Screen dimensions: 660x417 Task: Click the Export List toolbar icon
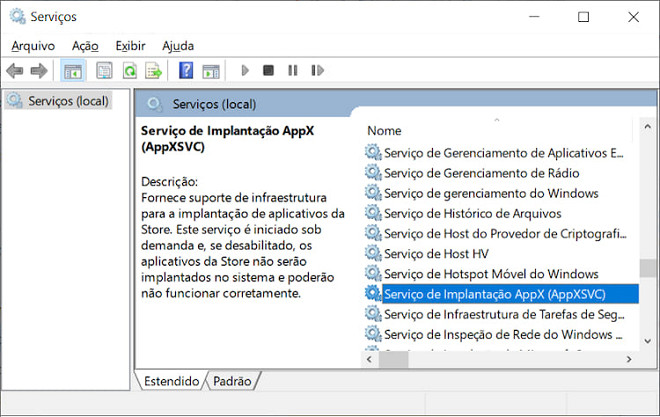pyautogui.click(x=154, y=71)
